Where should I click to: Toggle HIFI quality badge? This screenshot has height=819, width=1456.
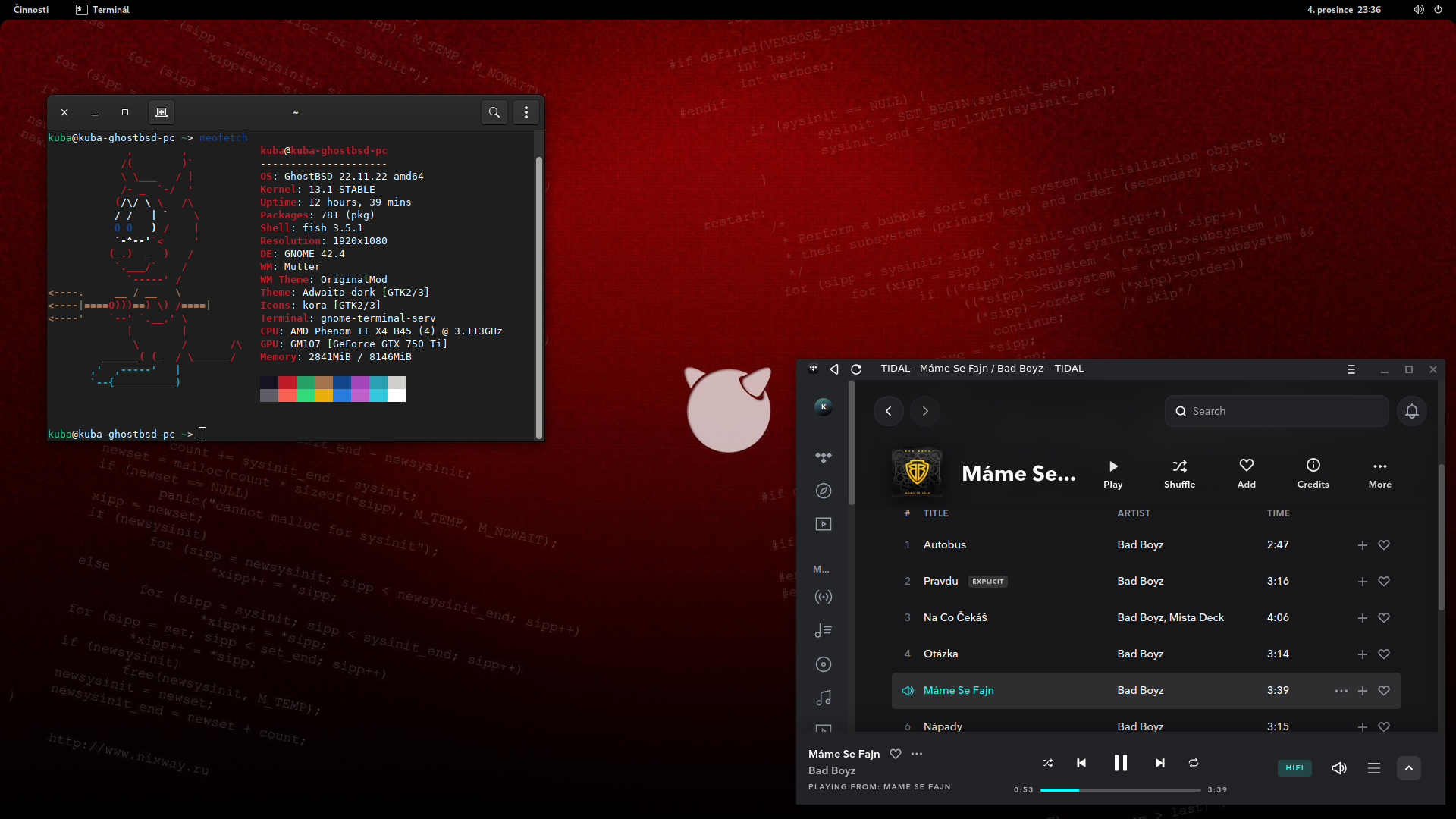click(x=1294, y=768)
